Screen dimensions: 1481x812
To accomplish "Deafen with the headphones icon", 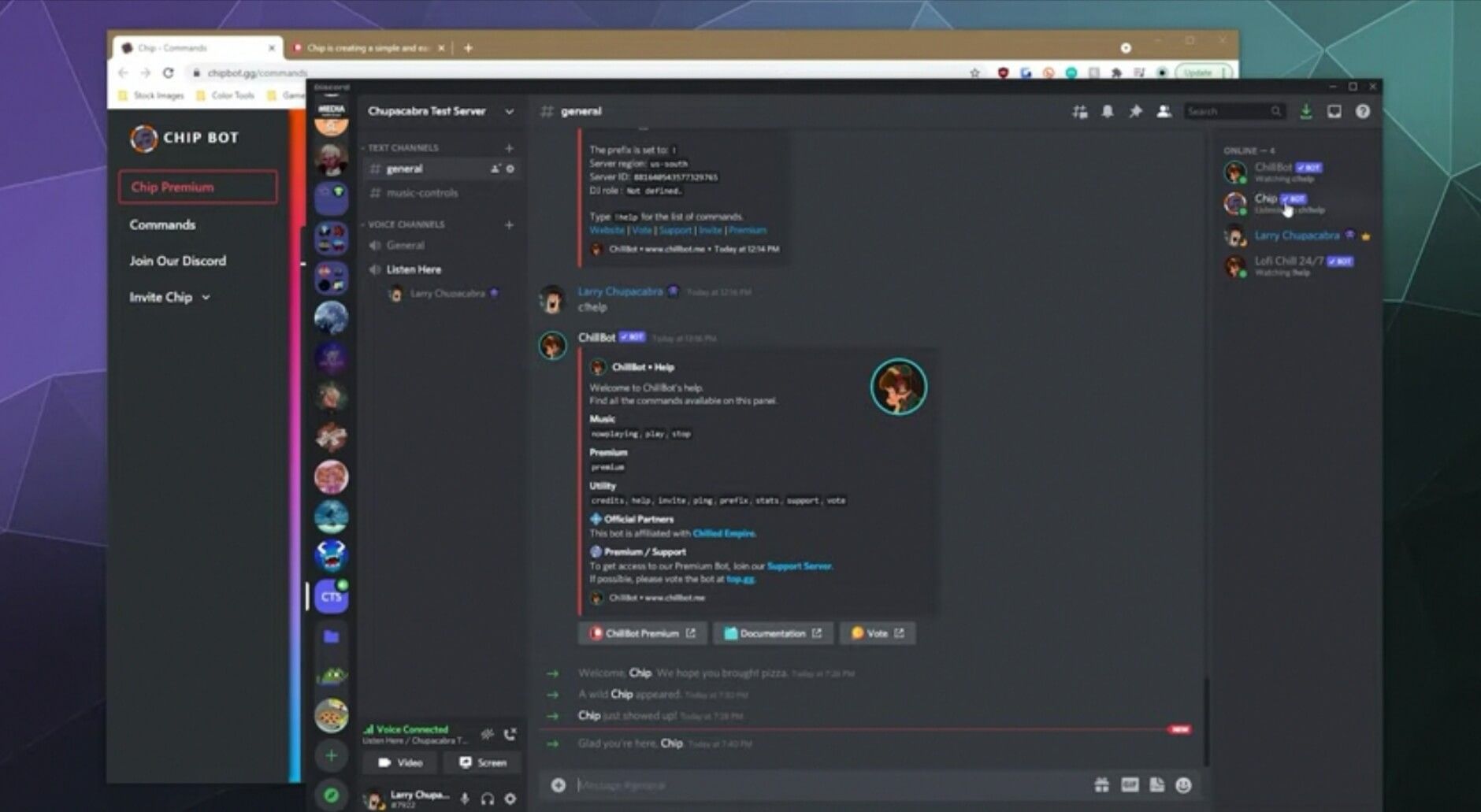I will point(488,799).
